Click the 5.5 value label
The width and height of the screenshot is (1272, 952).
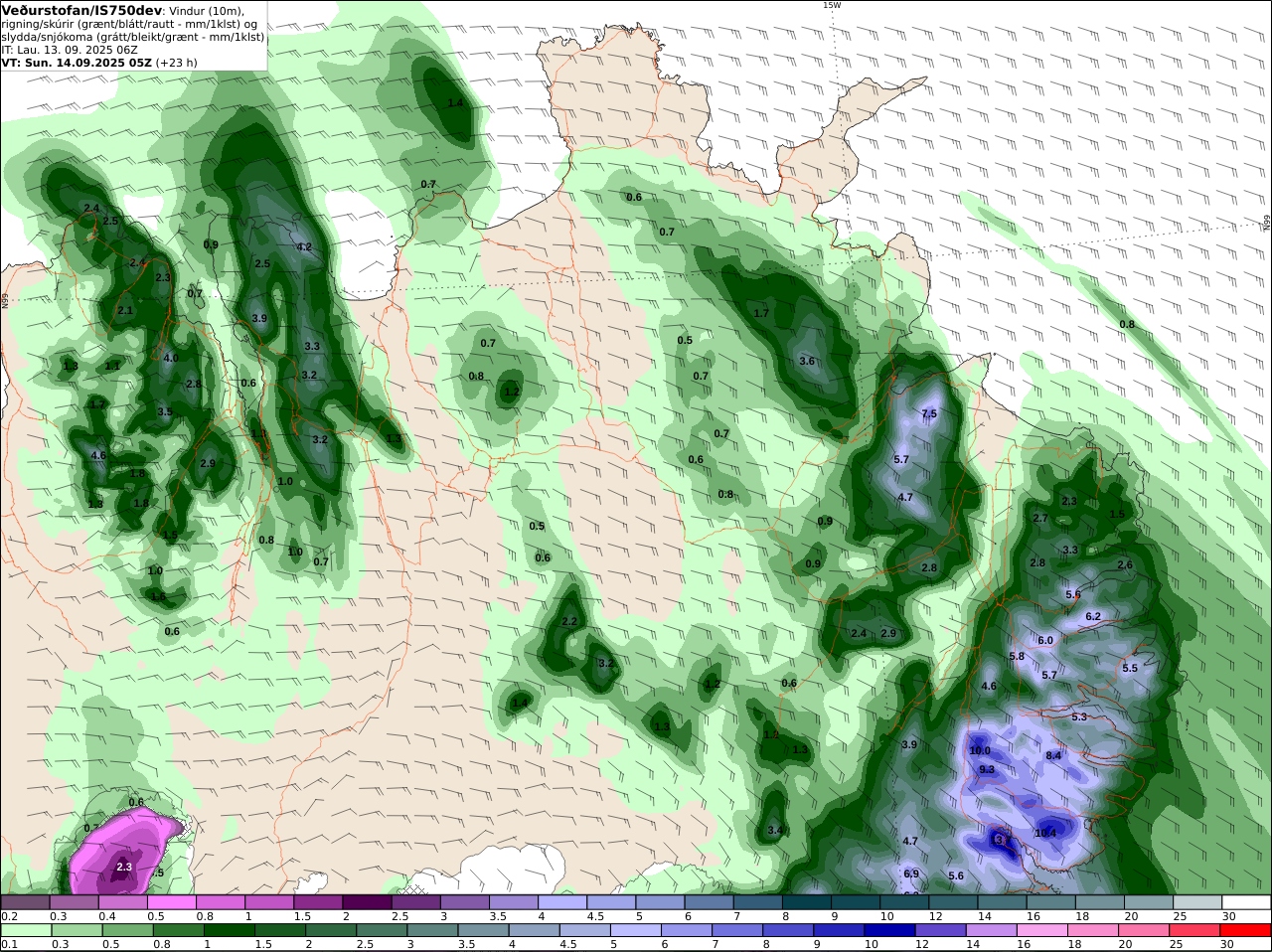tap(1130, 668)
